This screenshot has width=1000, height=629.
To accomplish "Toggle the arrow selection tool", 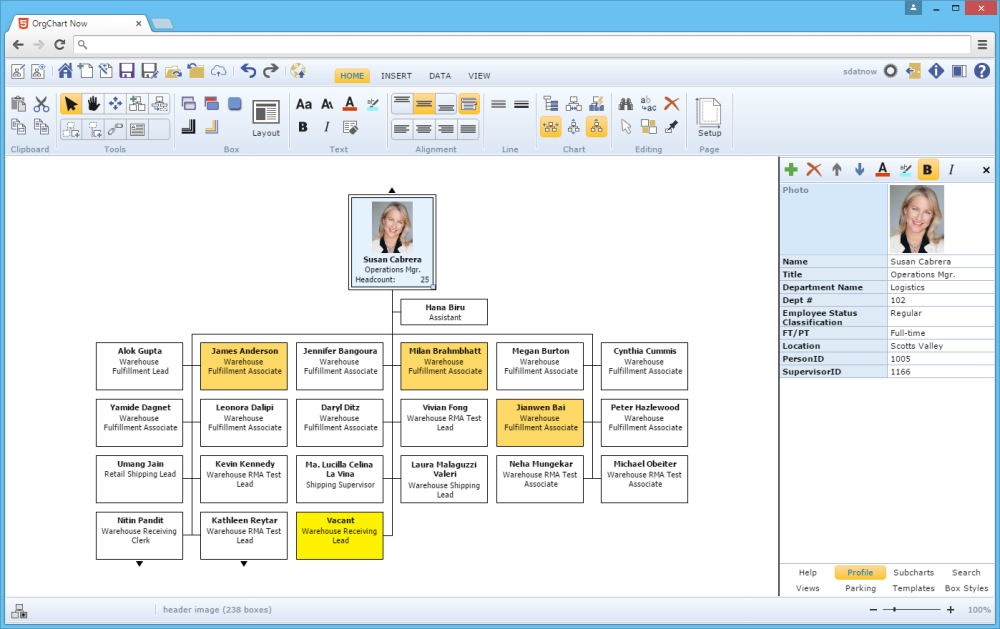I will pos(71,102).
